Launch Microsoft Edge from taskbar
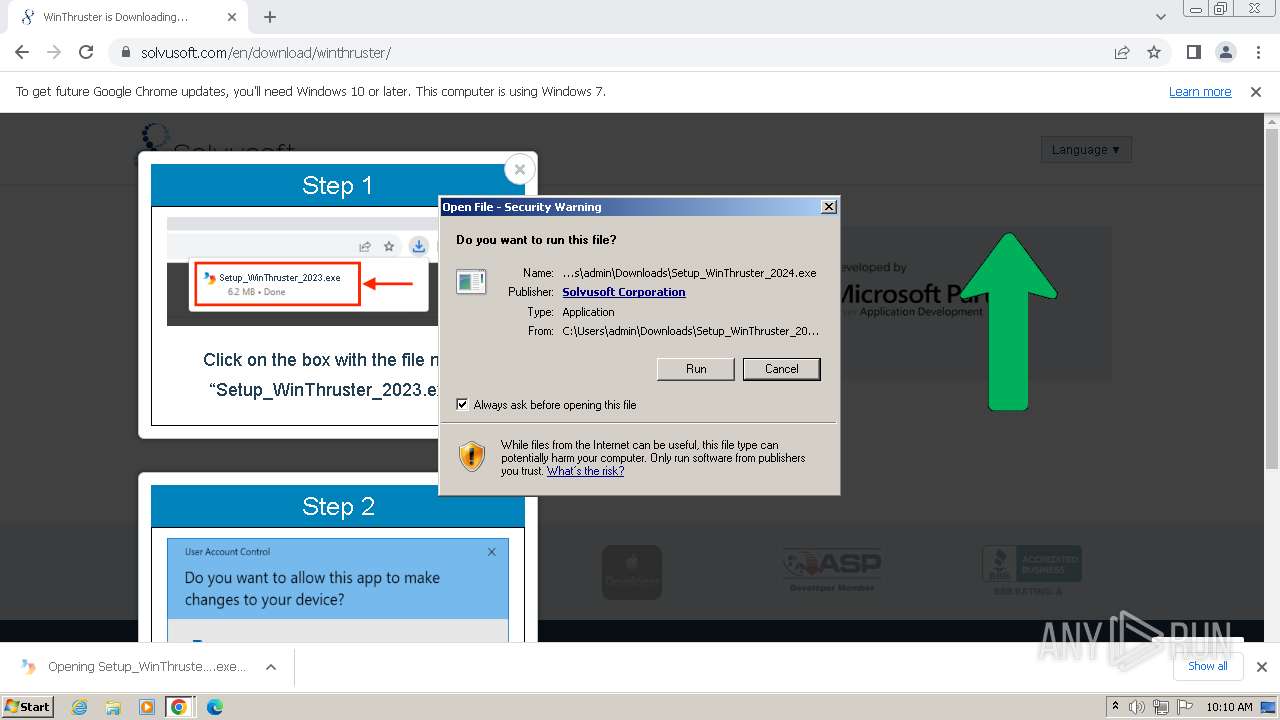Viewport: 1280px width, 720px height. [214, 707]
